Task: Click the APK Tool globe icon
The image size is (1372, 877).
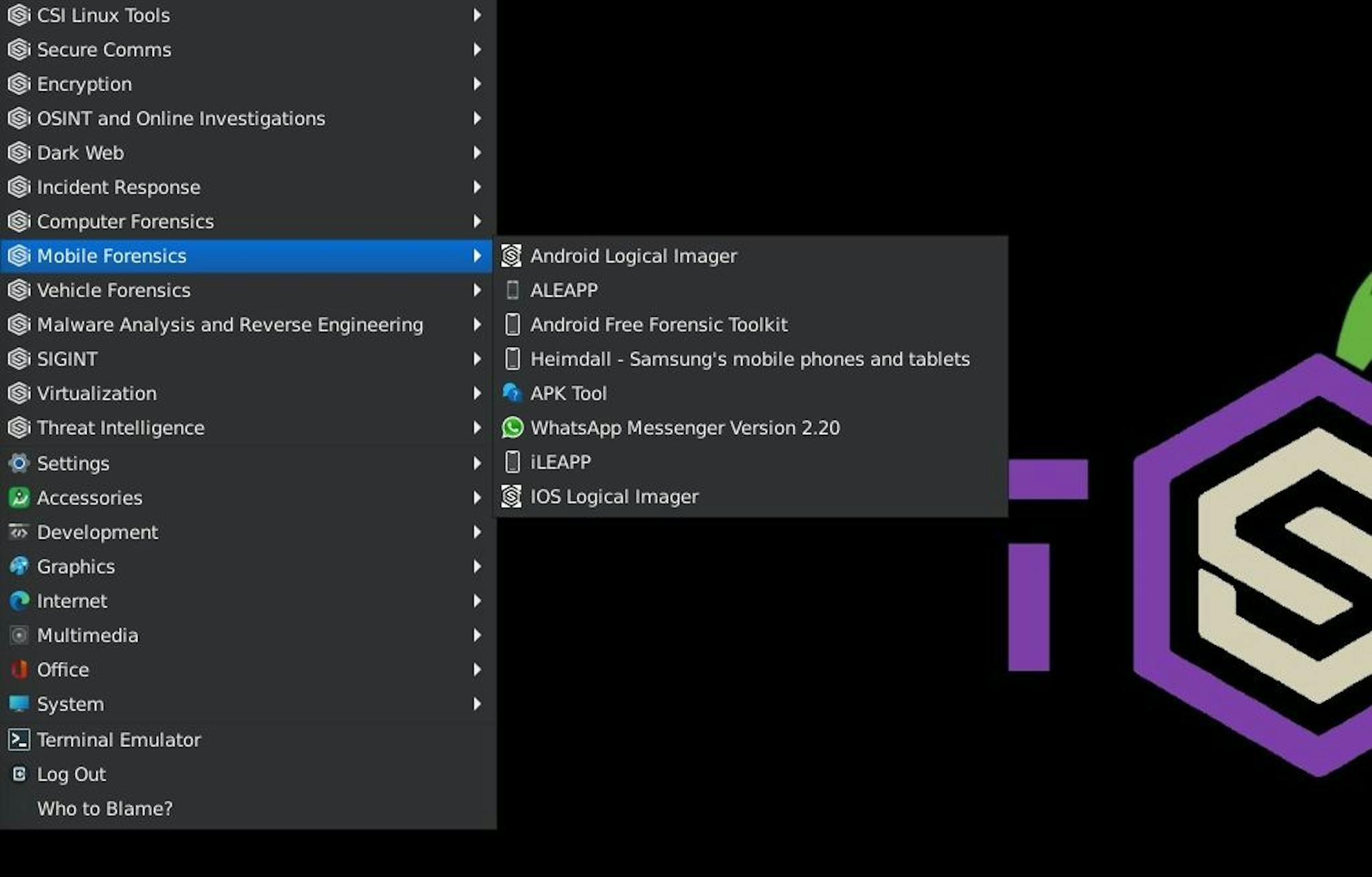Action: 512,393
